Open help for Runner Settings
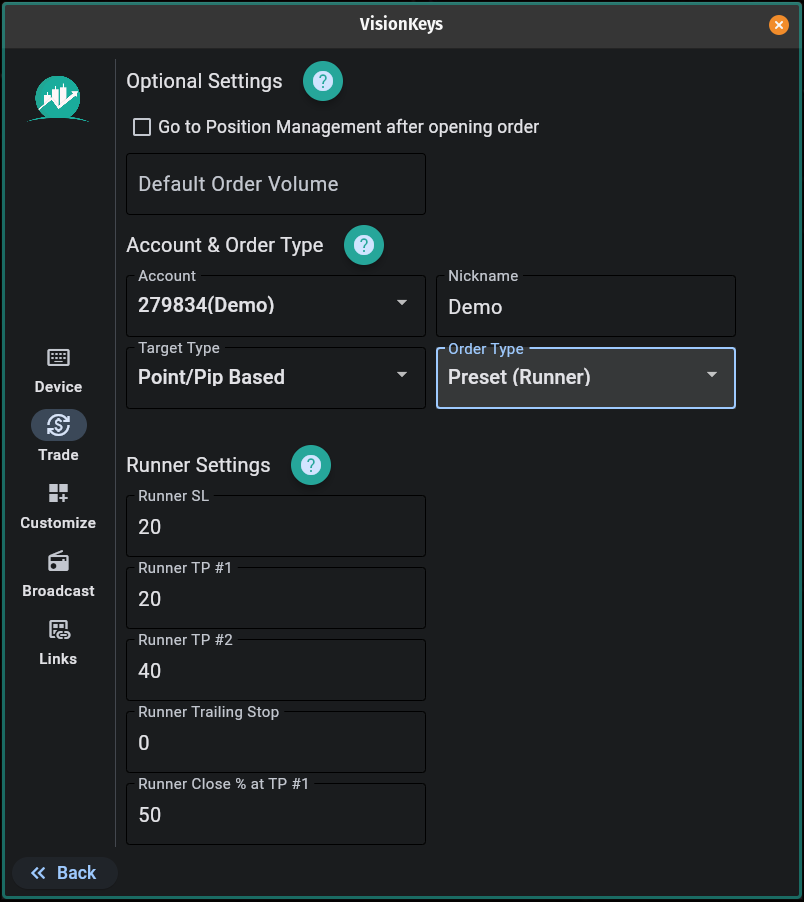 pyautogui.click(x=311, y=465)
